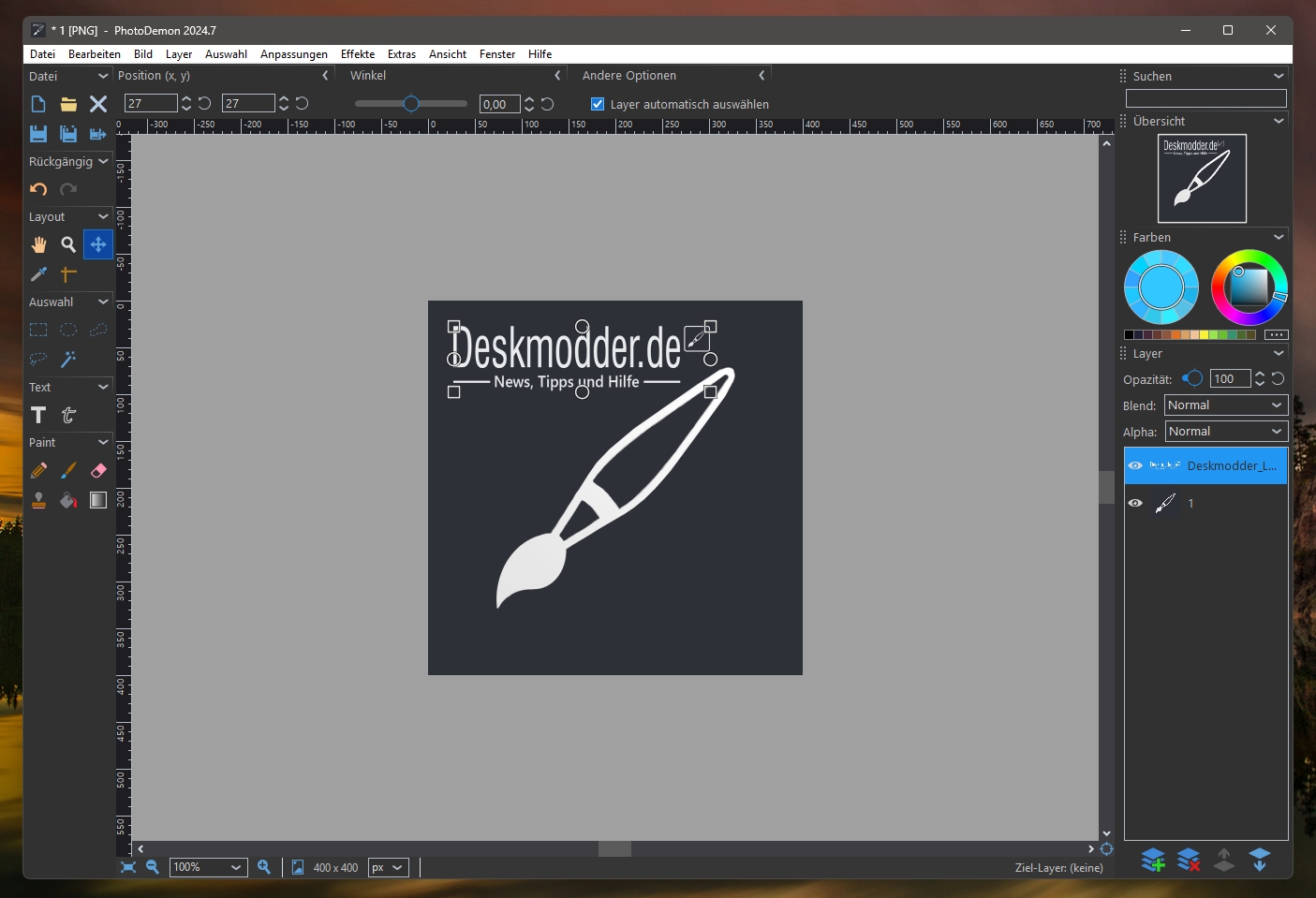Click the opacity value field 100

[x=1230, y=378]
